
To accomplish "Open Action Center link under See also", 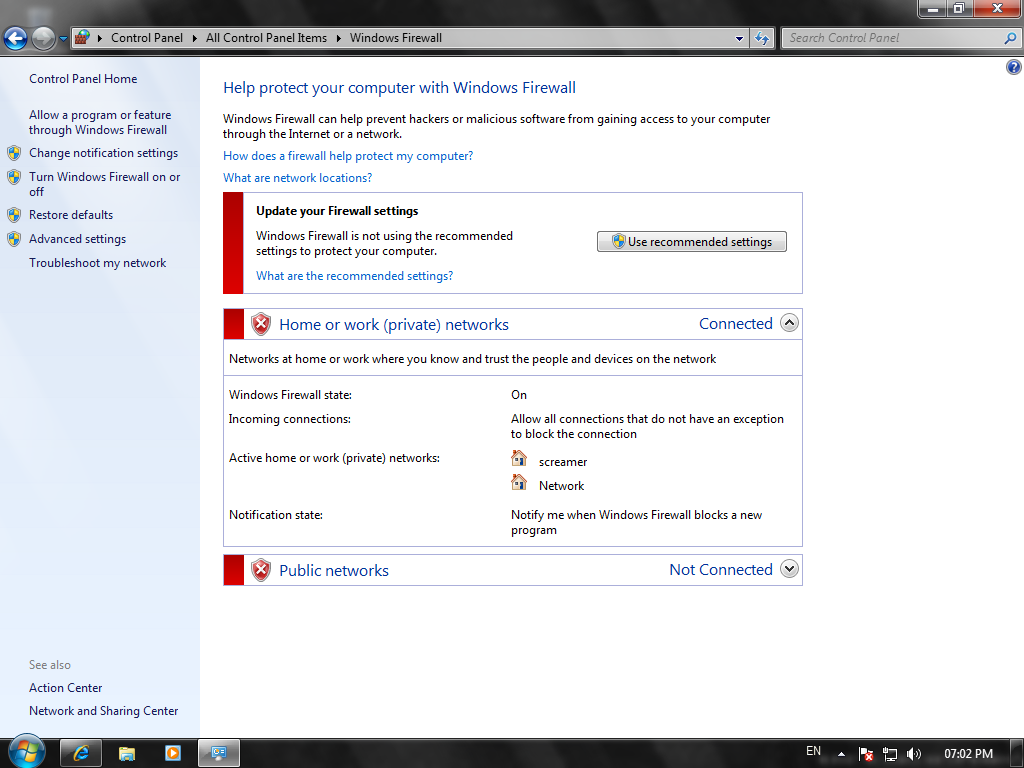I will [65, 688].
